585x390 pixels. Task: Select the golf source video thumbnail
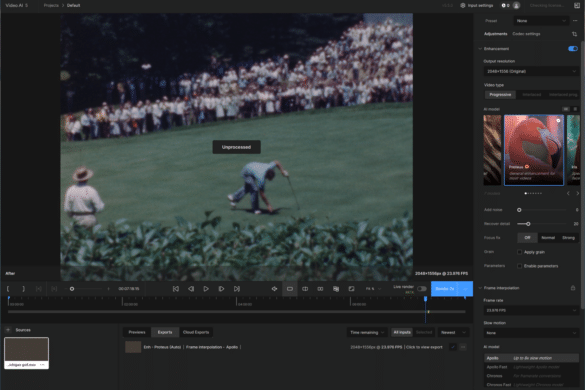[x=26, y=353]
